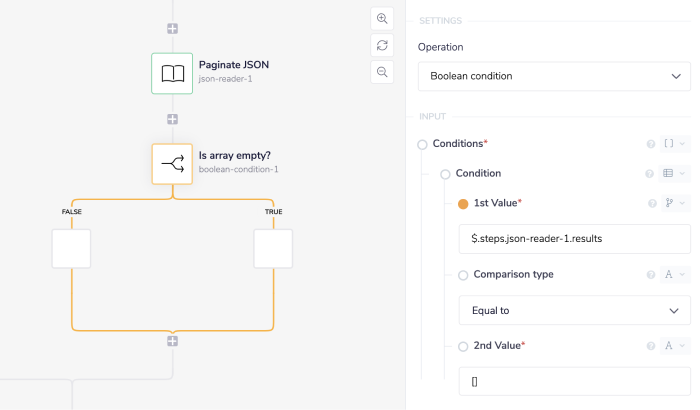
Task: Click the 1st Value input field
Action: 574,239
